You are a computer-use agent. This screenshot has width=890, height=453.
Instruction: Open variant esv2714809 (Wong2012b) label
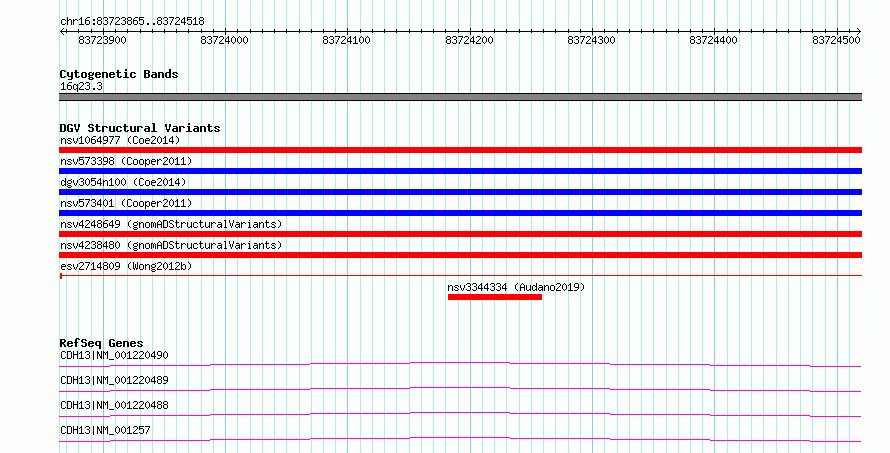point(126,266)
